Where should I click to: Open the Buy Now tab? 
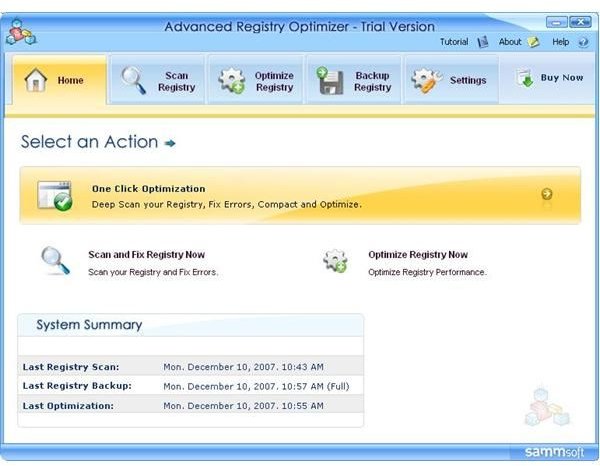[549, 78]
